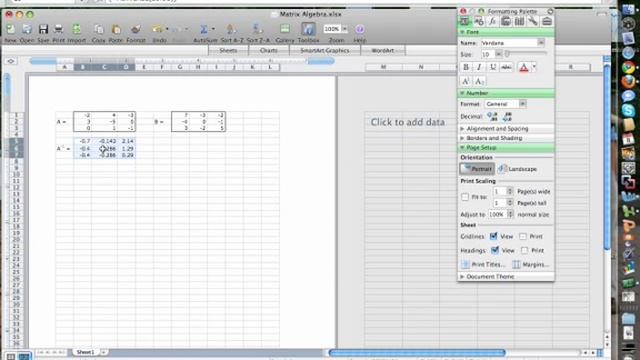Click the New workbook toolbar icon

tap(11, 29)
